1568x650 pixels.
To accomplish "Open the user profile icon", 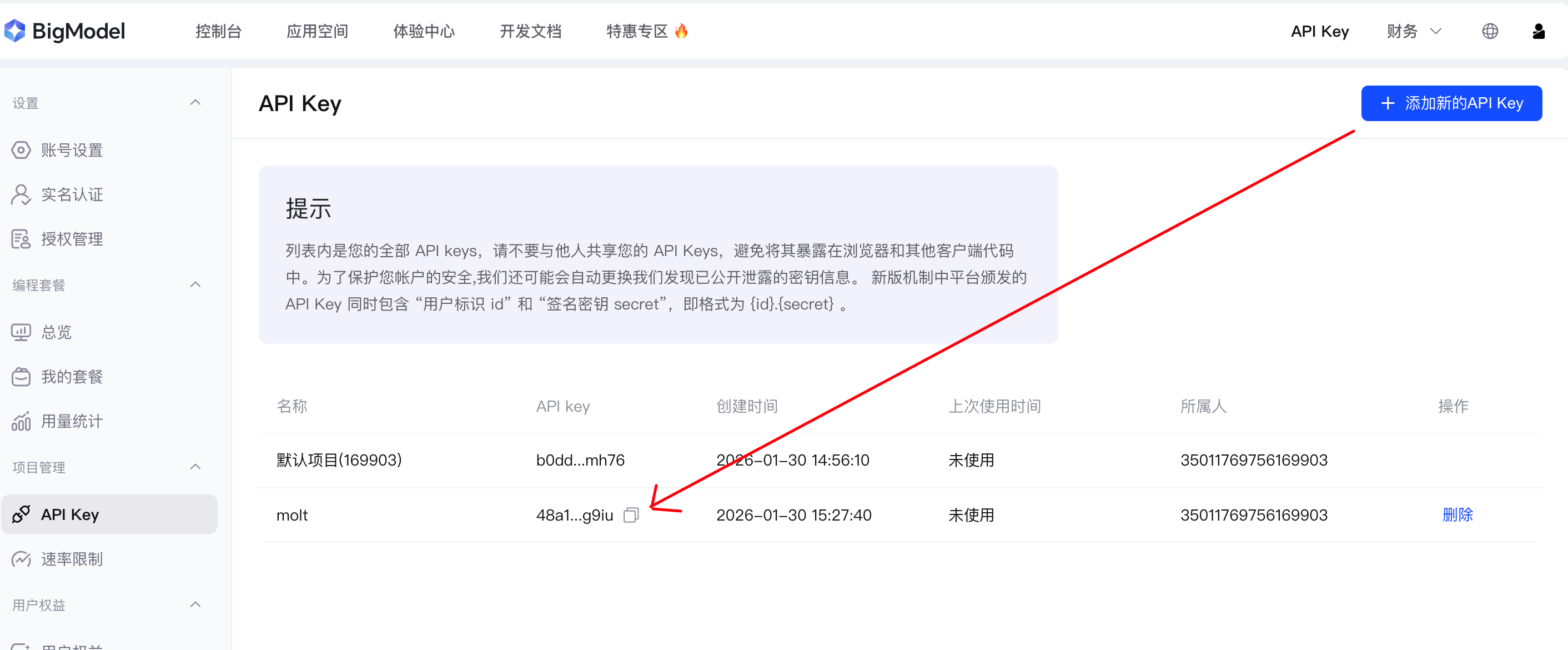I will 1538,31.
